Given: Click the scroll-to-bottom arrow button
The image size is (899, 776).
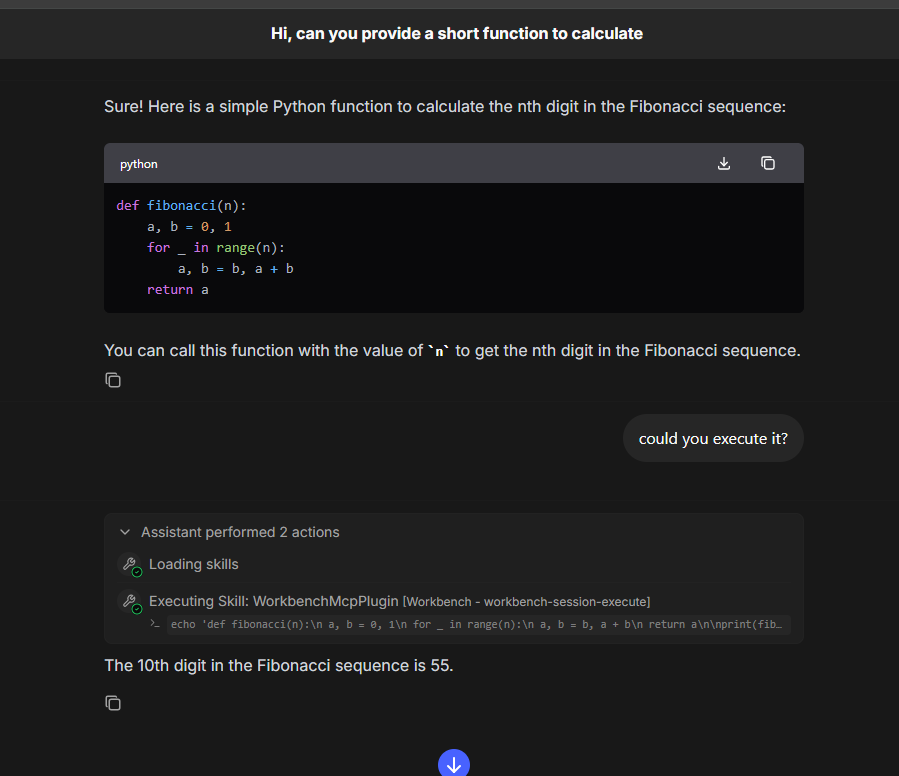Looking at the screenshot, I should tap(453, 762).
